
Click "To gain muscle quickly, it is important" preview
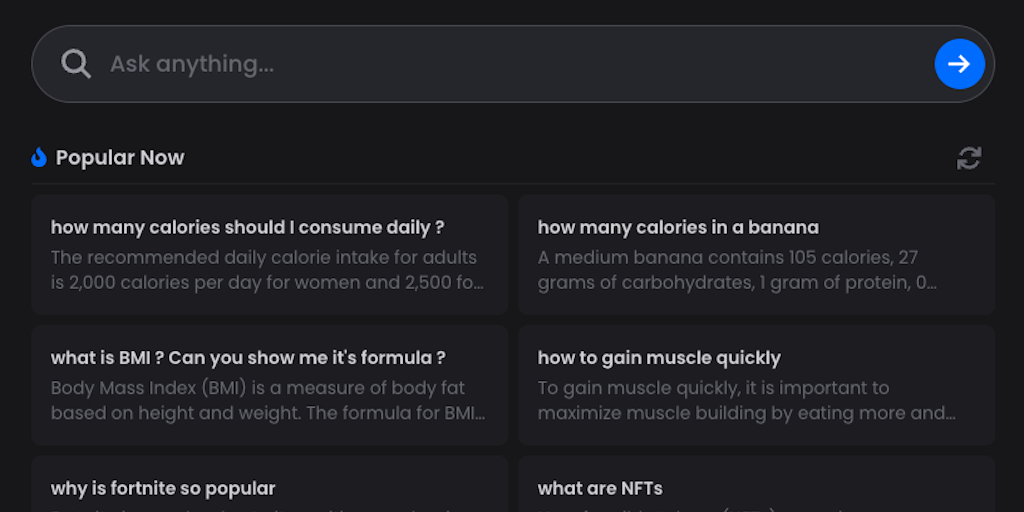(713, 388)
